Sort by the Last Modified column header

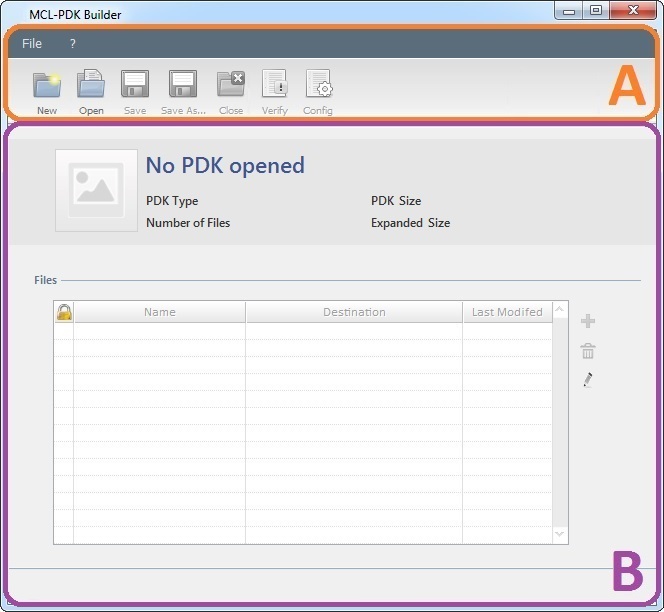tap(507, 312)
